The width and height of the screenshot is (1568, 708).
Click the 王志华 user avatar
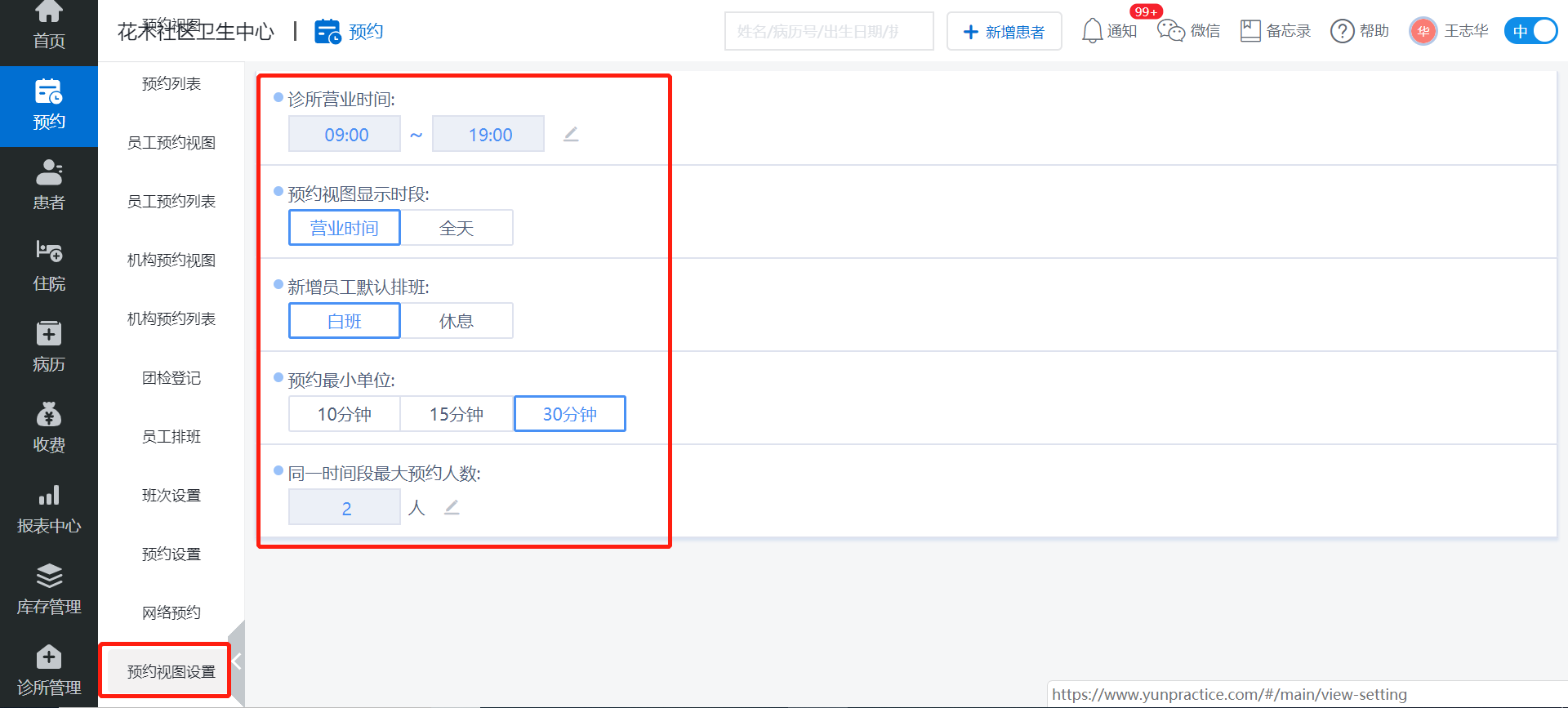pos(1423,31)
